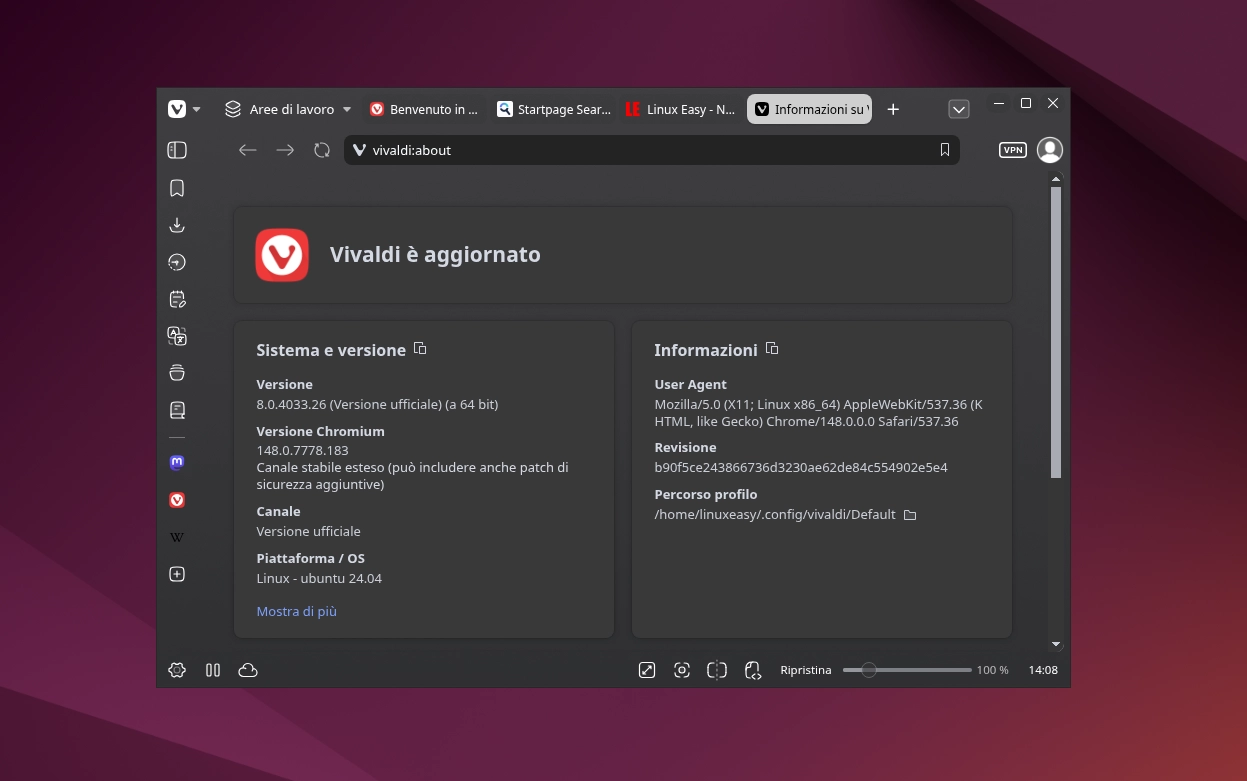The width and height of the screenshot is (1247, 781).
Task: Minimize the Vivaldi window
Action: pyautogui.click(x=998, y=103)
